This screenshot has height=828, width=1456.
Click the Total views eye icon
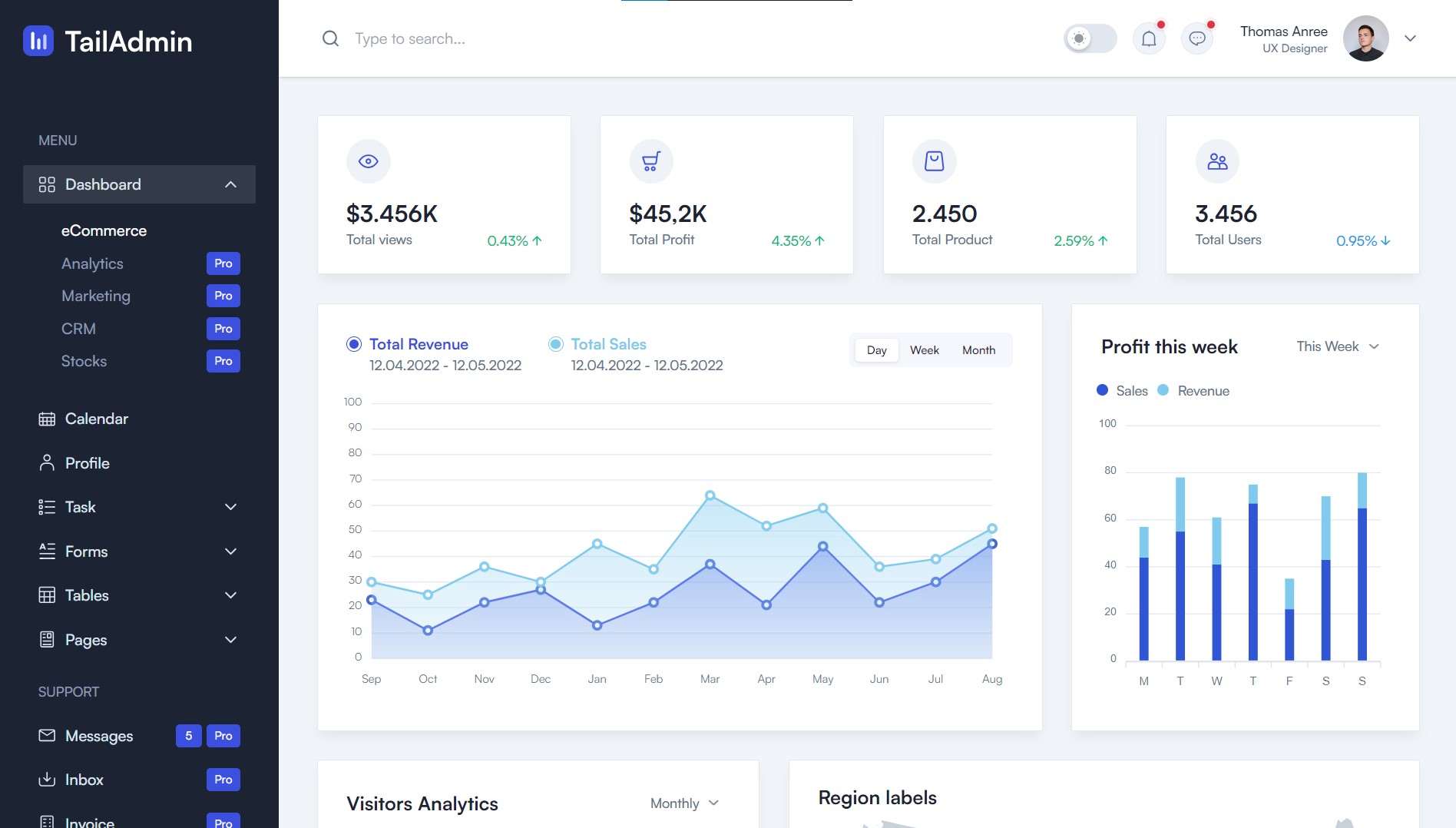coord(369,161)
